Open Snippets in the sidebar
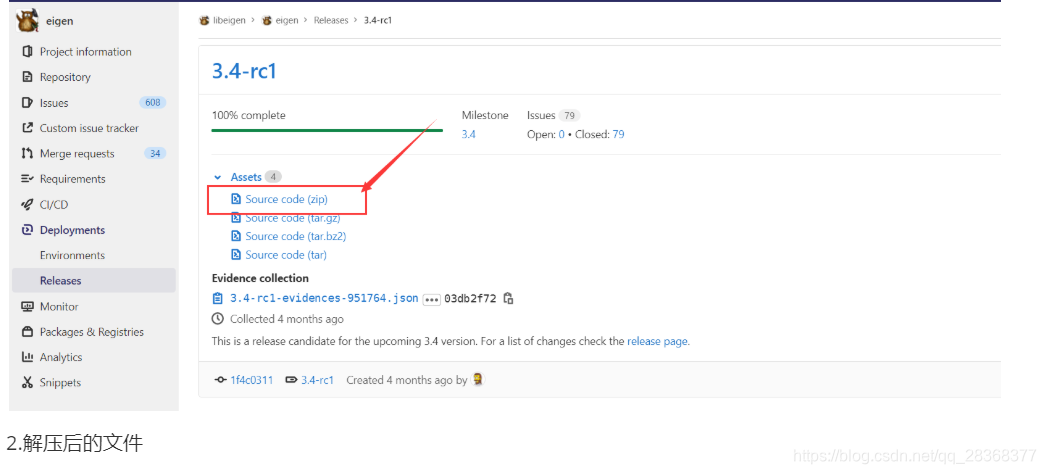The image size is (1046, 474). coord(60,383)
